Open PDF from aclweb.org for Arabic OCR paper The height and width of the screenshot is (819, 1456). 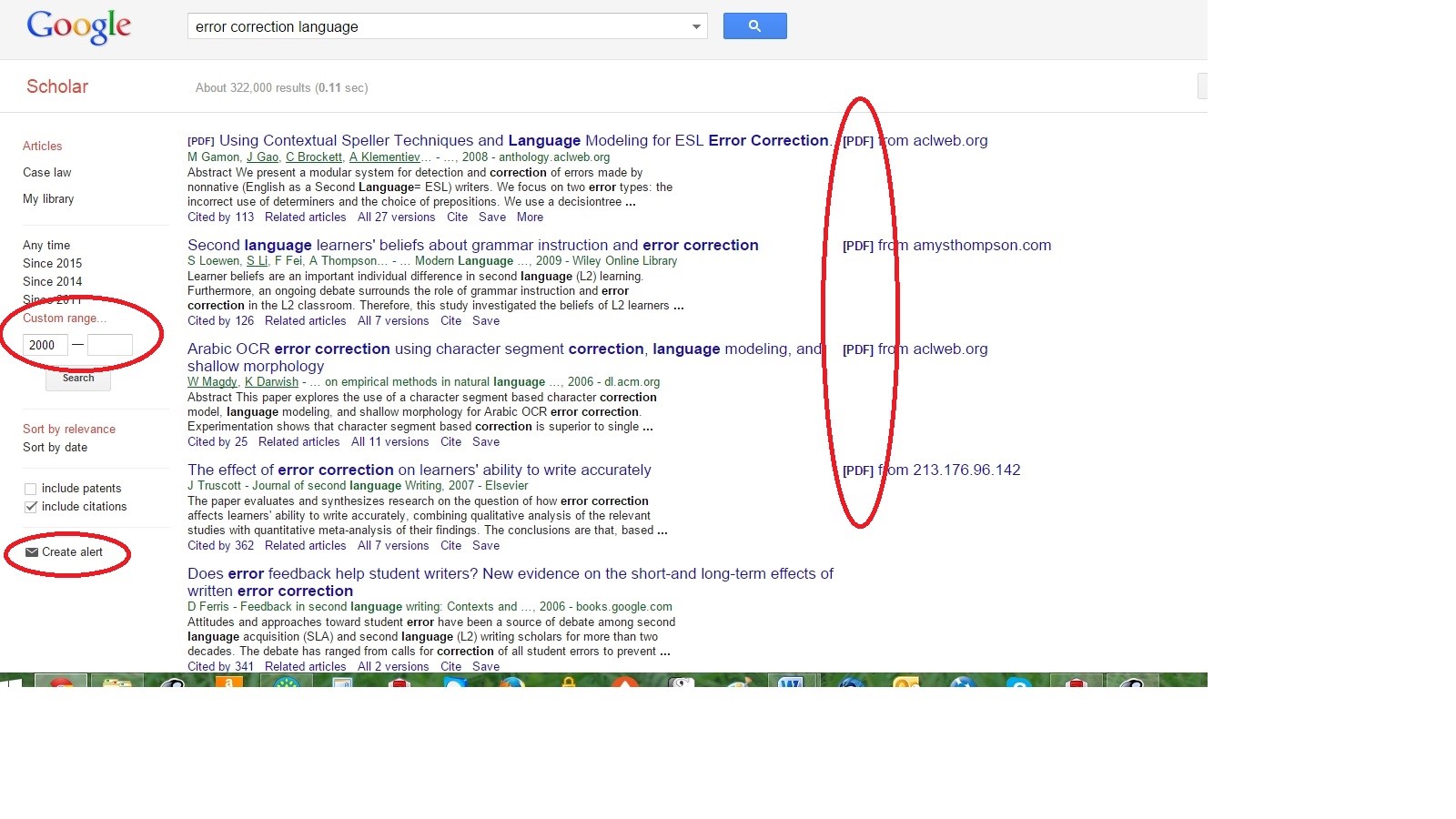915,349
